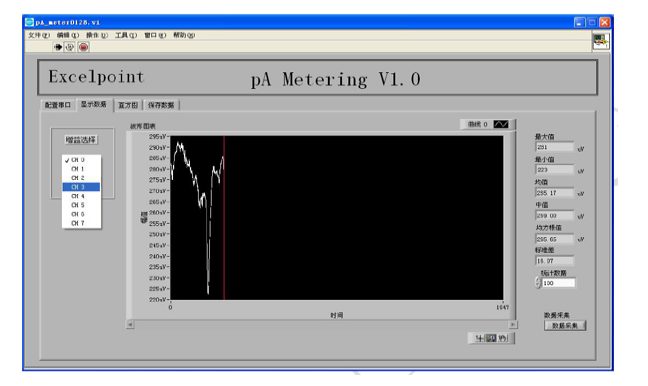Pick CH 1 in gain selection list
The height and width of the screenshot is (386, 648).
[81, 169]
